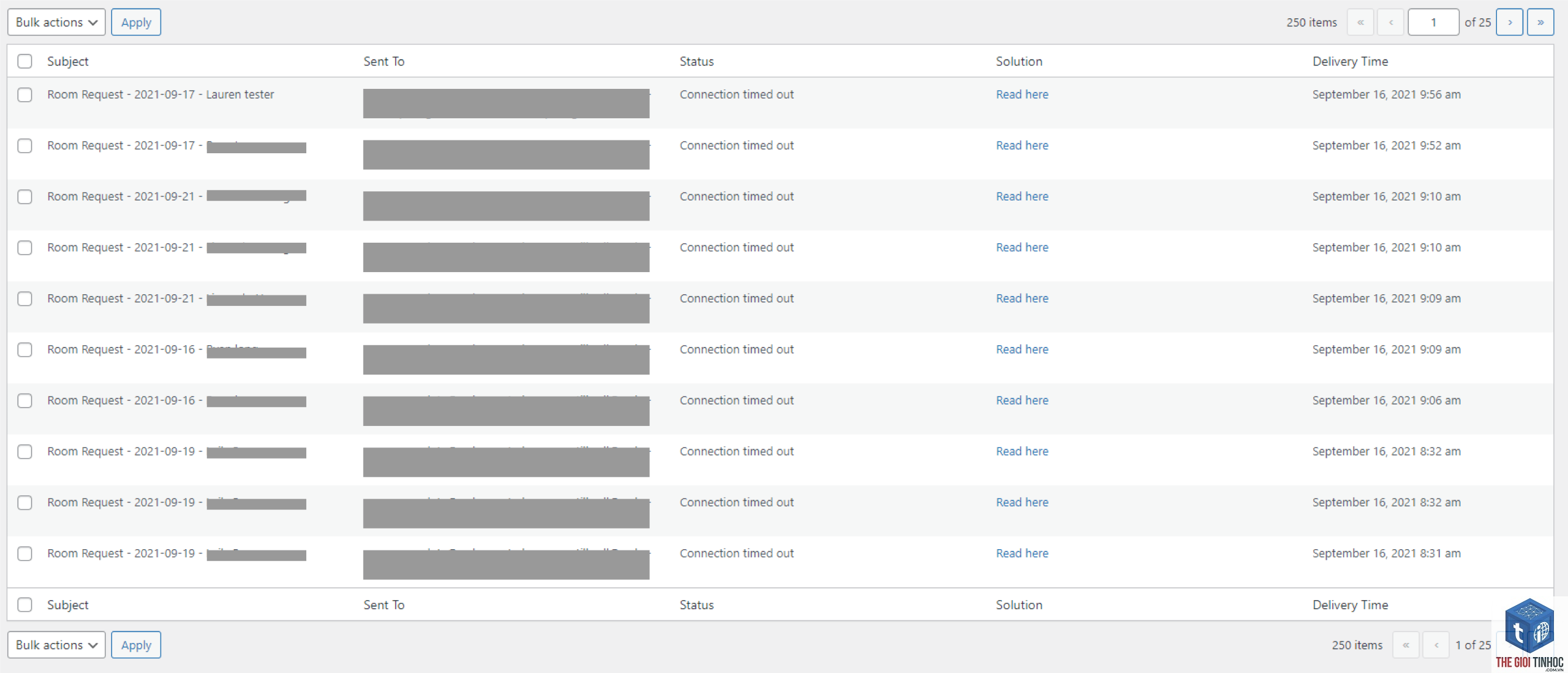This screenshot has width=1568, height=673.
Task: Check the row delivered at 8:31 am
Action: [24, 554]
